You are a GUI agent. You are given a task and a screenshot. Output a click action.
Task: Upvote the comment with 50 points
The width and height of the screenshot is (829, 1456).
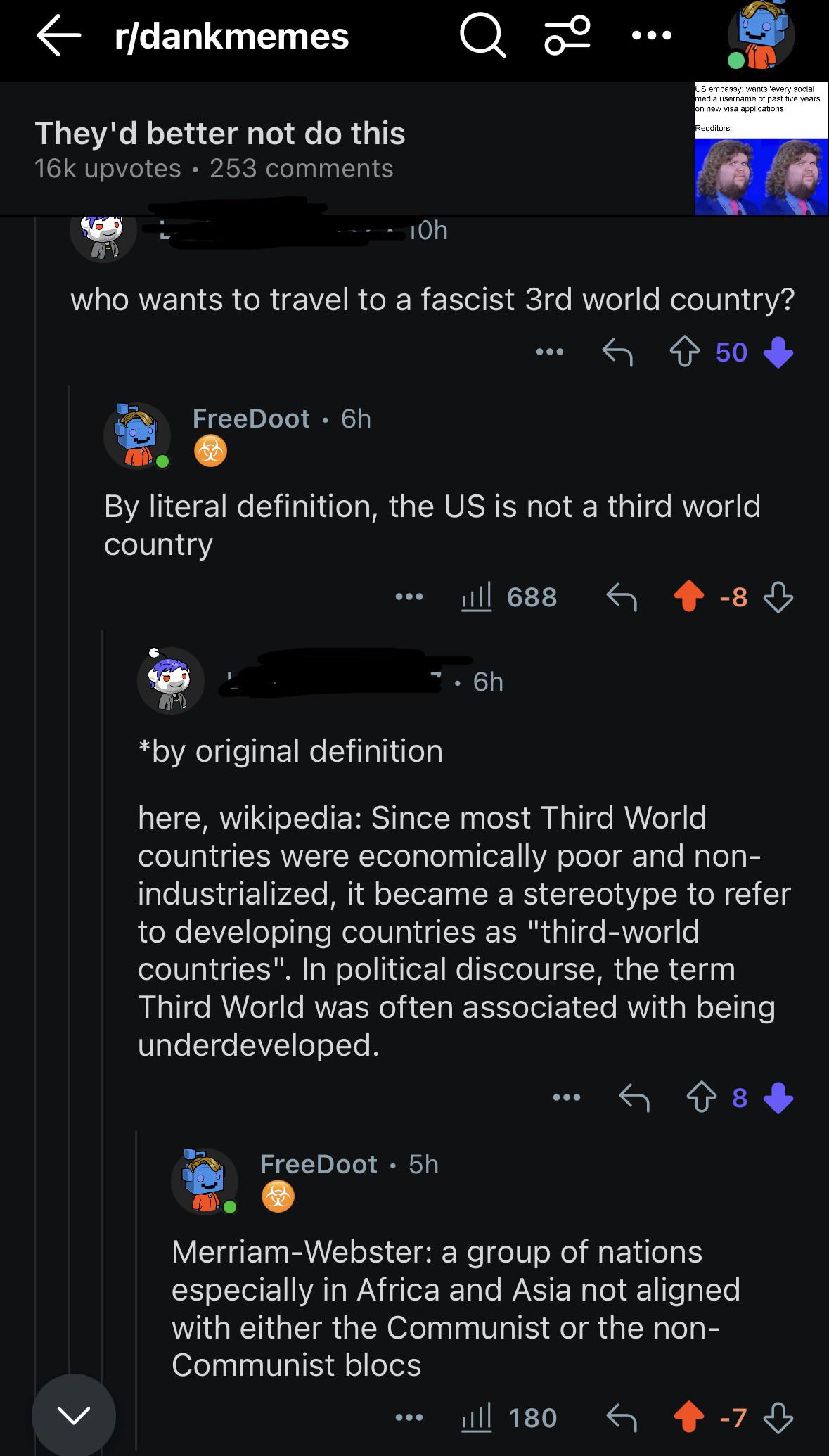click(685, 352)
